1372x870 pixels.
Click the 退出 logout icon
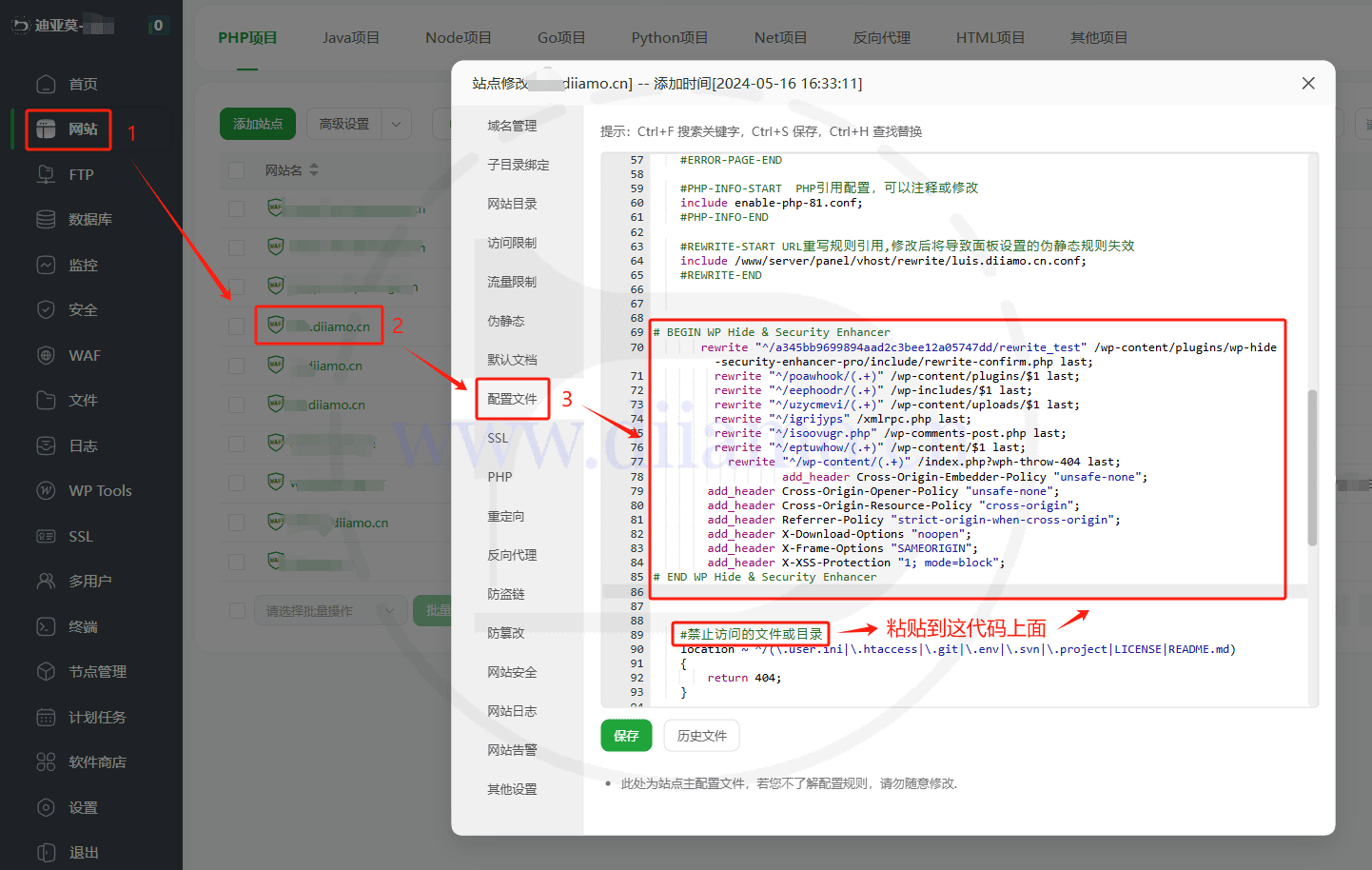46,852
